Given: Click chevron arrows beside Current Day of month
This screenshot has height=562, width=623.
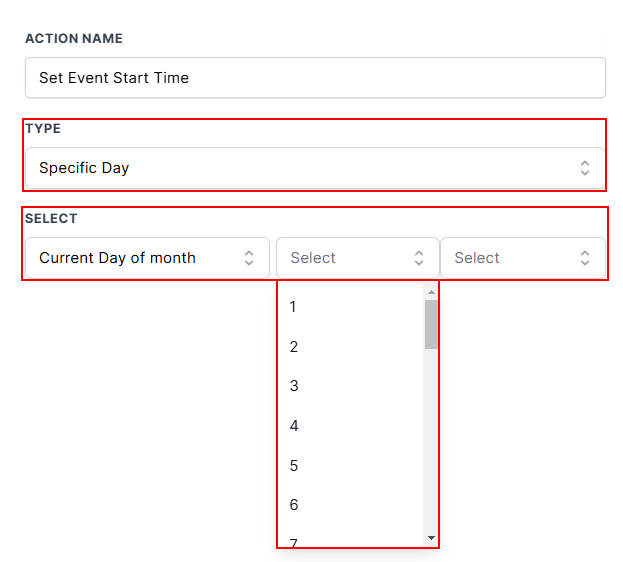Looking at the screenshot, I should [249, 258].
